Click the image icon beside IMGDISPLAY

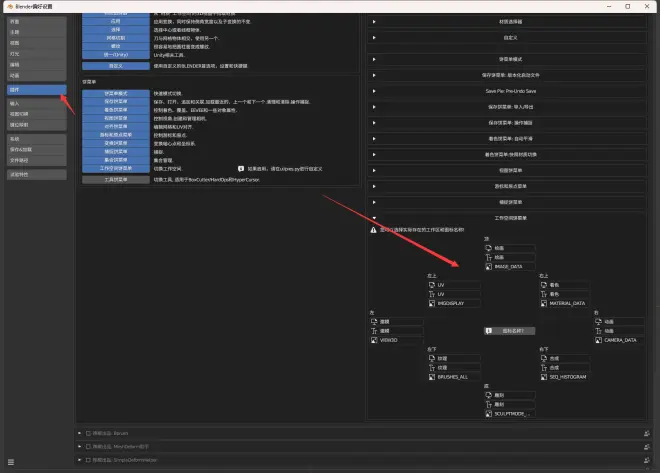click(x=432, y=303)
